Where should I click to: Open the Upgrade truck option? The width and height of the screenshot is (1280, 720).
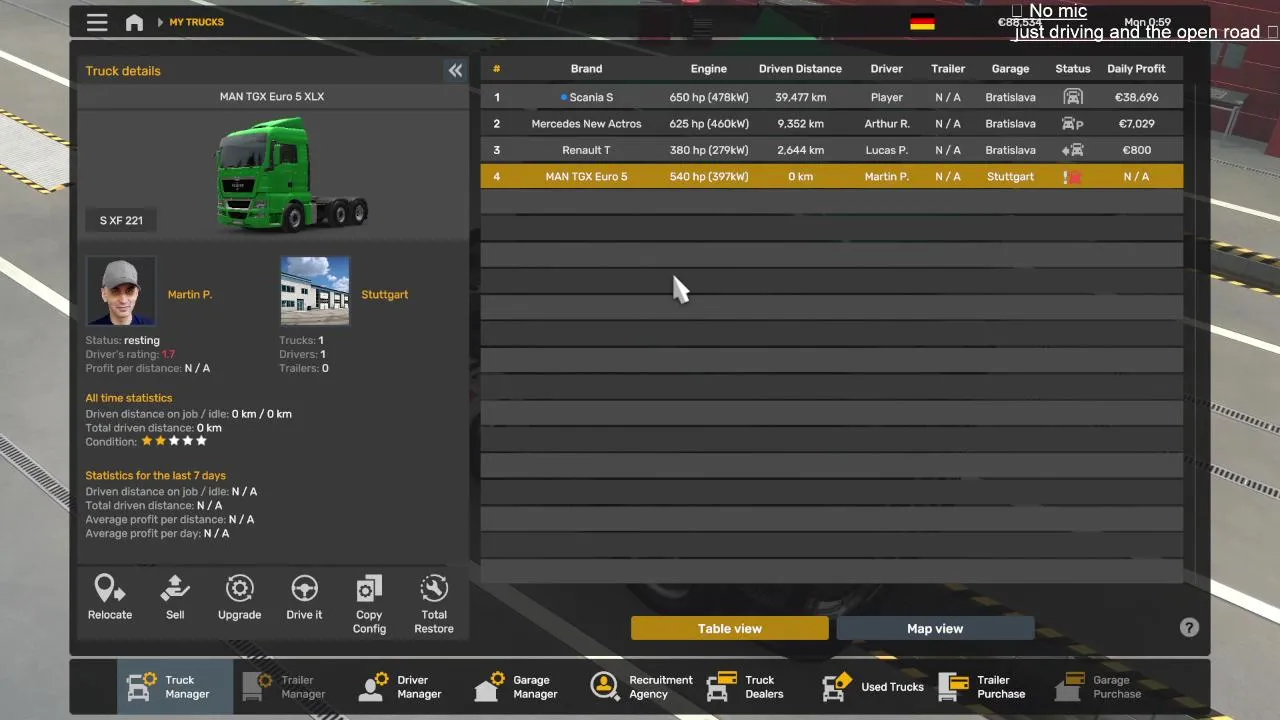pyautogui.click(x=240, y=598)
